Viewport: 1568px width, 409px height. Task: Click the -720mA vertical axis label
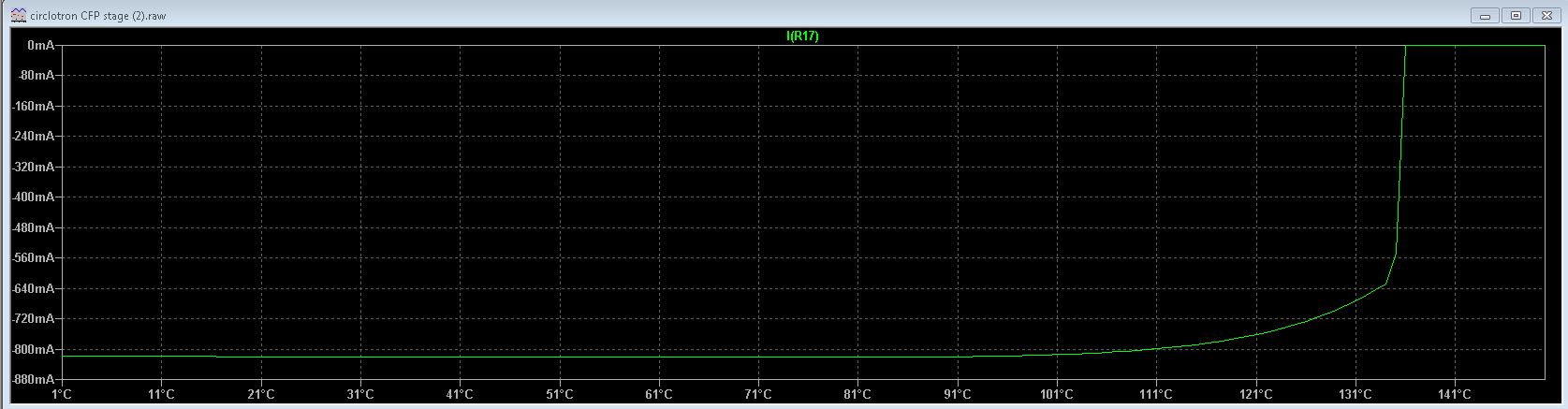click(34, 318)
